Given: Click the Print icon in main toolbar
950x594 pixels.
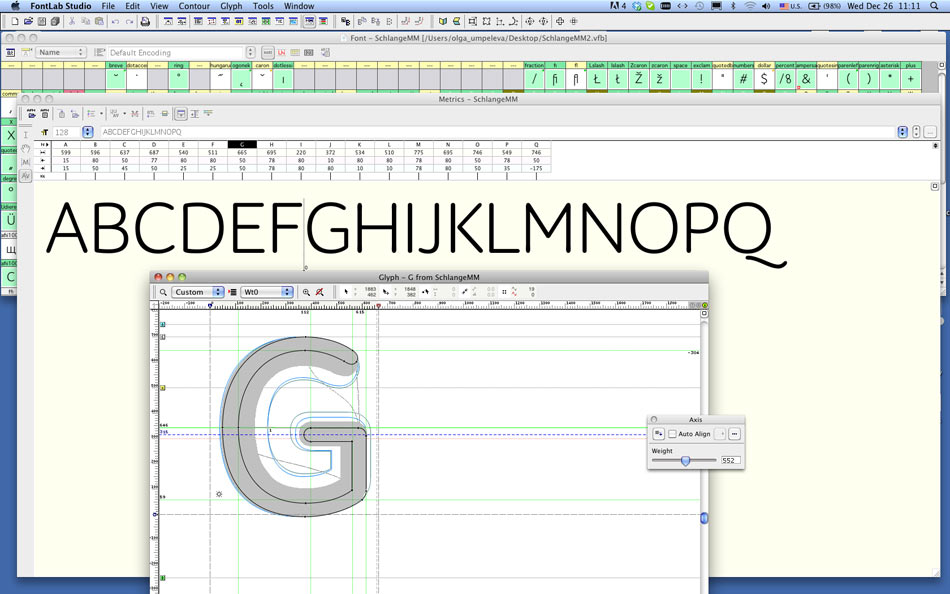Looking at the screenshot, I should (145, 21).
